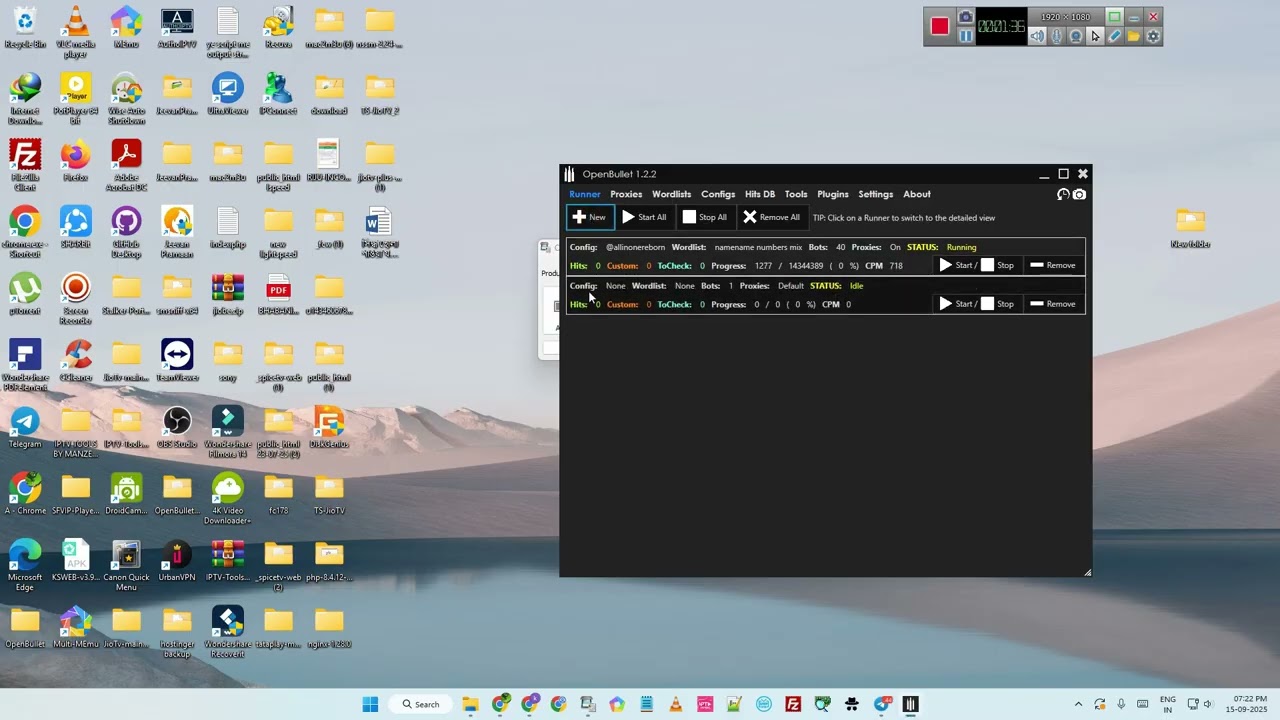Open the recorder's gear settings
This screenshot has width=1280, height=720.
click(1153, 36)
